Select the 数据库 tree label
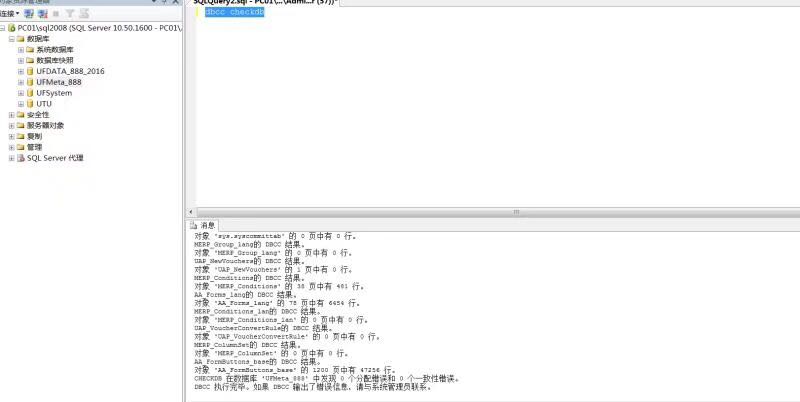 coord(38,39)
